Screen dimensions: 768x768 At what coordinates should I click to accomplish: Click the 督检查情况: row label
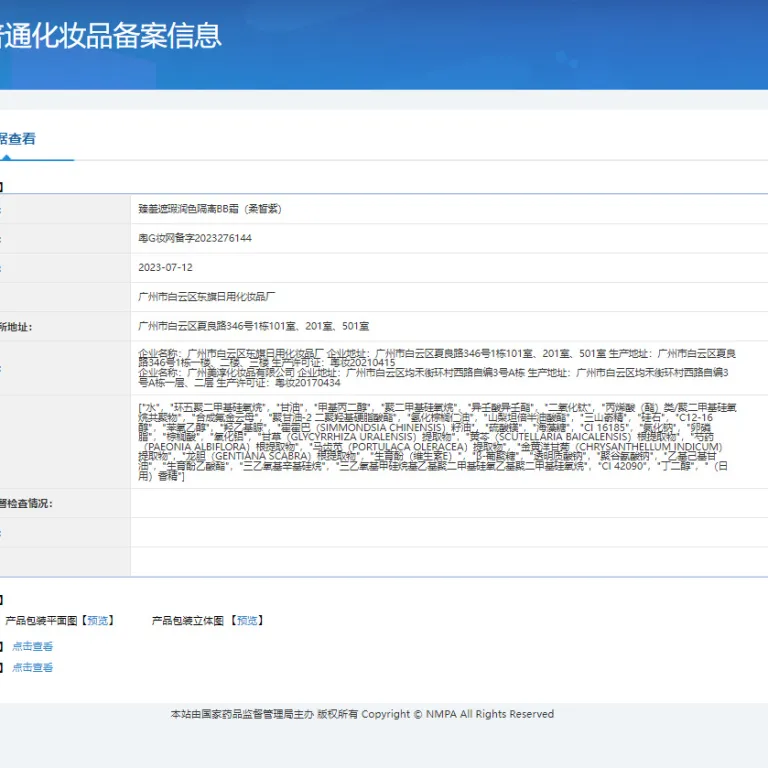(26, 504)
